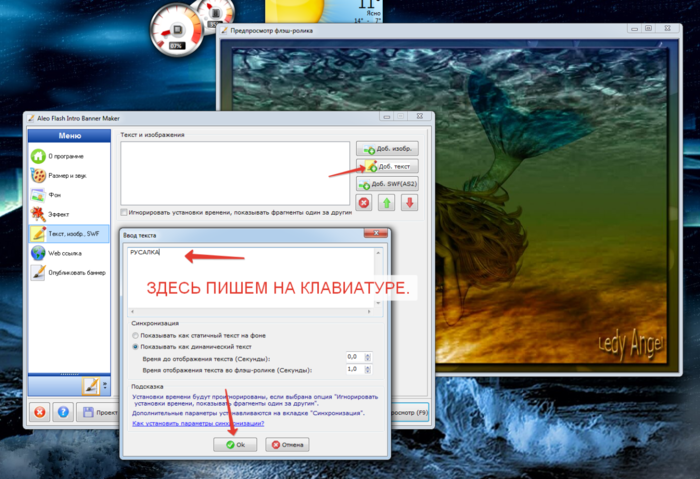This screenshot has height=479, width=700.
Task: Click the green move up arrow
Action: pos(387,203)
